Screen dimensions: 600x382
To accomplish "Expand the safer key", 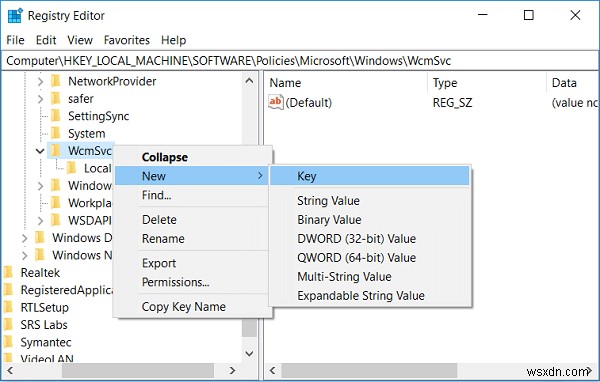I will (40, 99).
